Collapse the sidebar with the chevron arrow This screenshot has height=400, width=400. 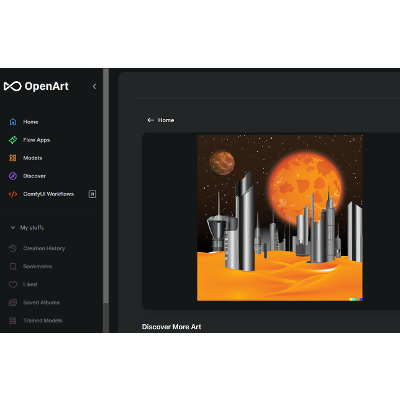pyautogui.click(x=94, y=86)
